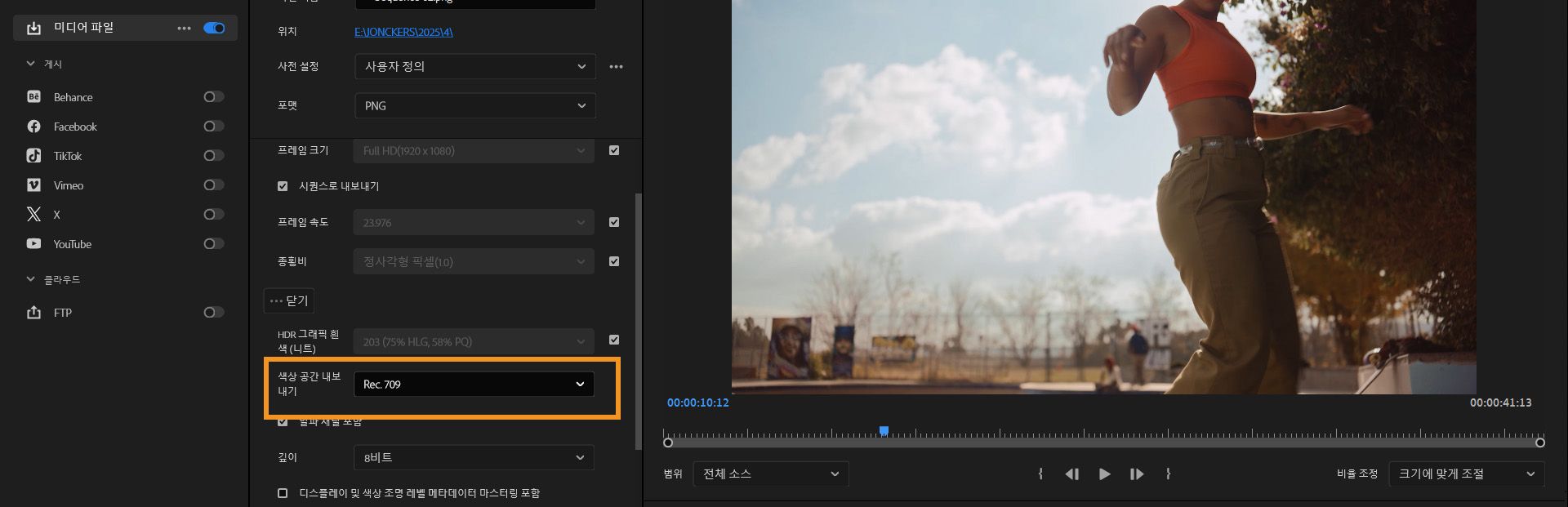Step forward one frame
The image size is (1568, 507).
1136,474
